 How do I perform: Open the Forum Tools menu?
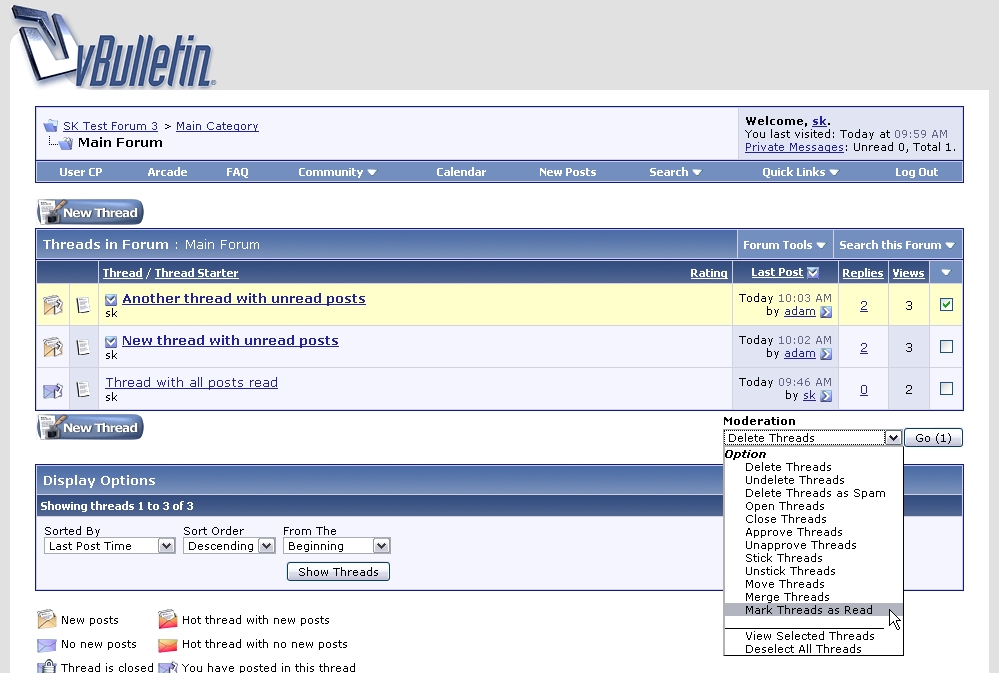tap(784, 245)
